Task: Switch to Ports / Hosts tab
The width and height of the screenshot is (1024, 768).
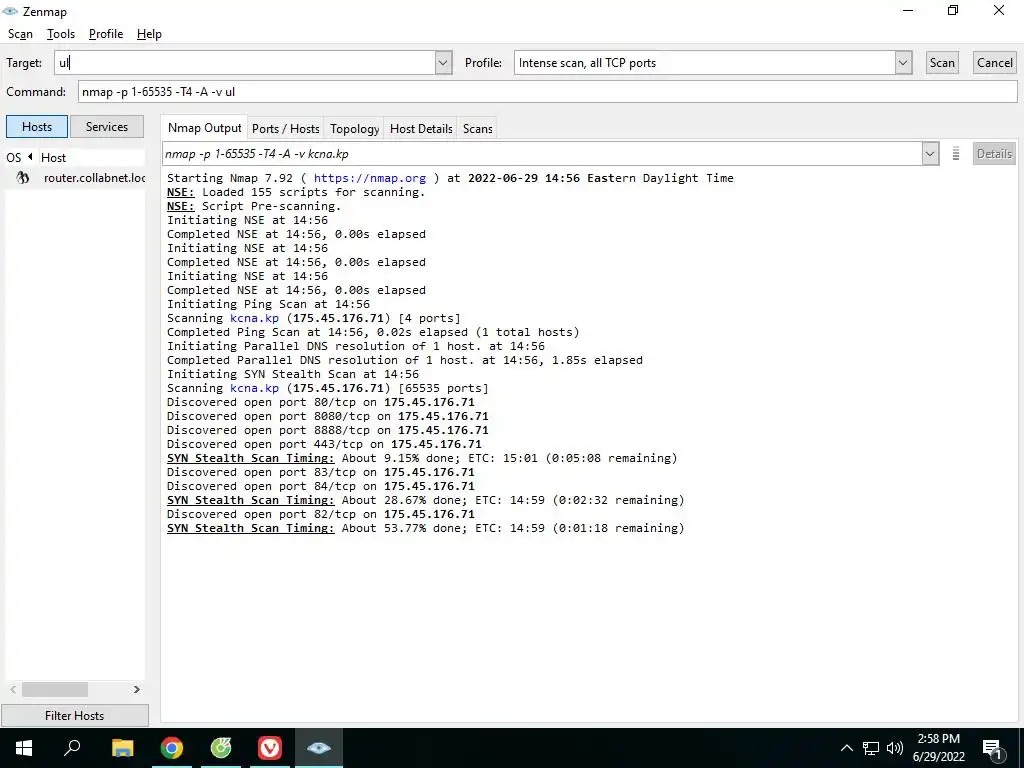Action: pos(285,129)
